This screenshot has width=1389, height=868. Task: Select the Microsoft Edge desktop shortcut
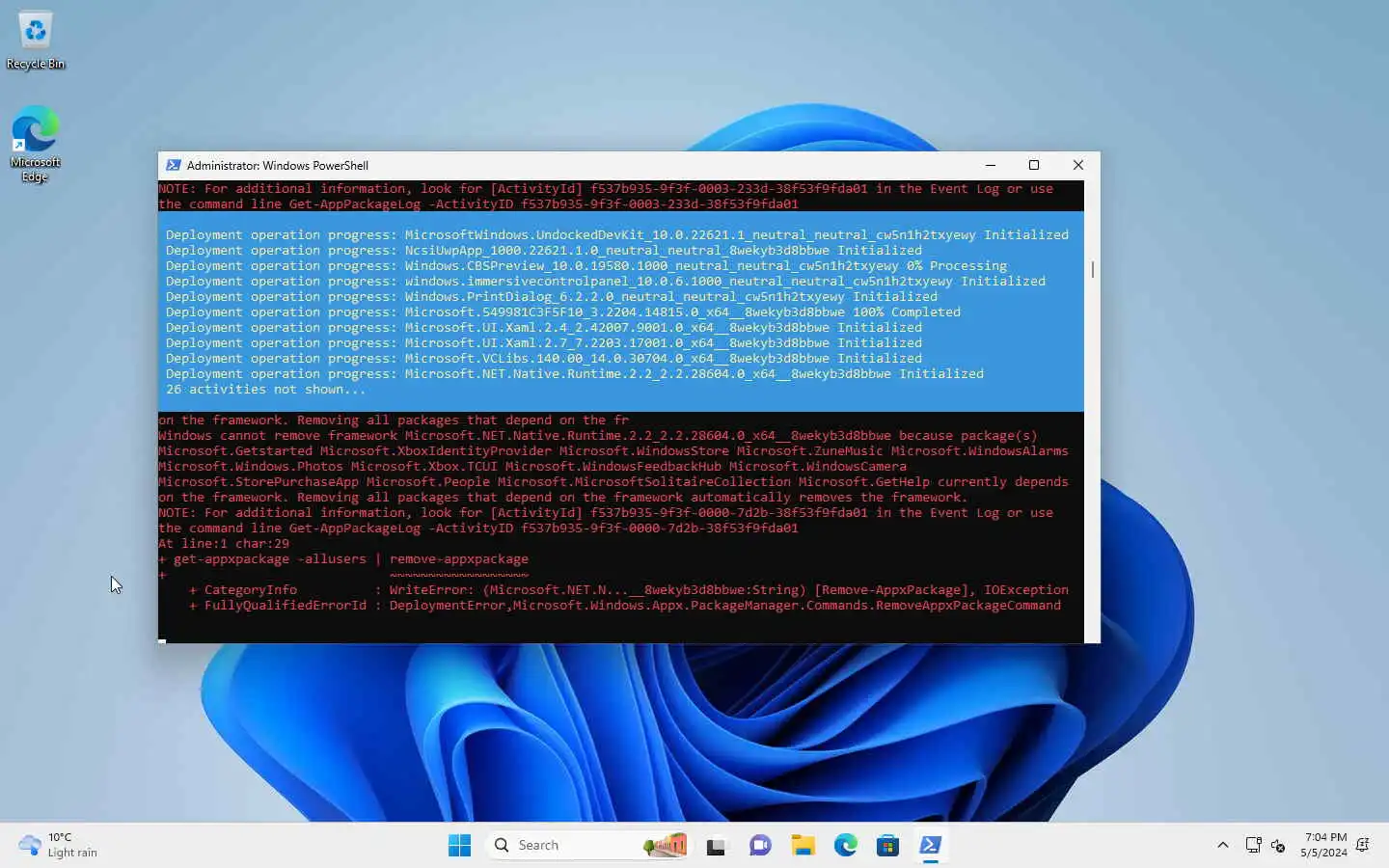tap(36, 144)
